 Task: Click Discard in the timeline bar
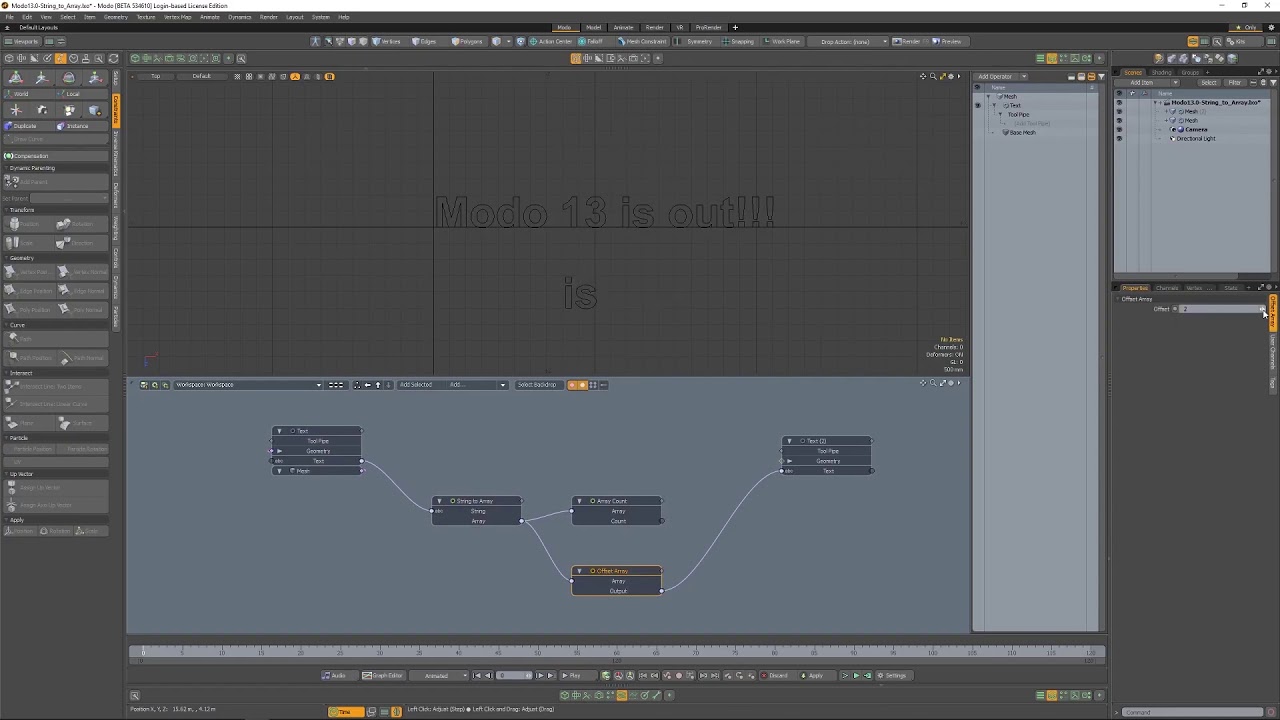775,676
